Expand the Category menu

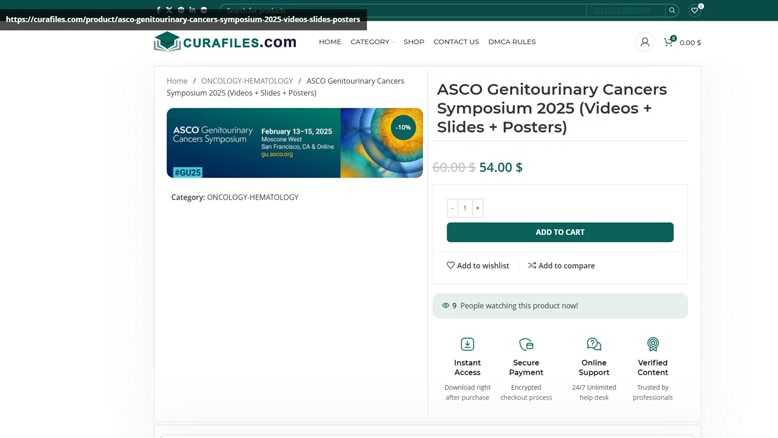click(372, 42)
